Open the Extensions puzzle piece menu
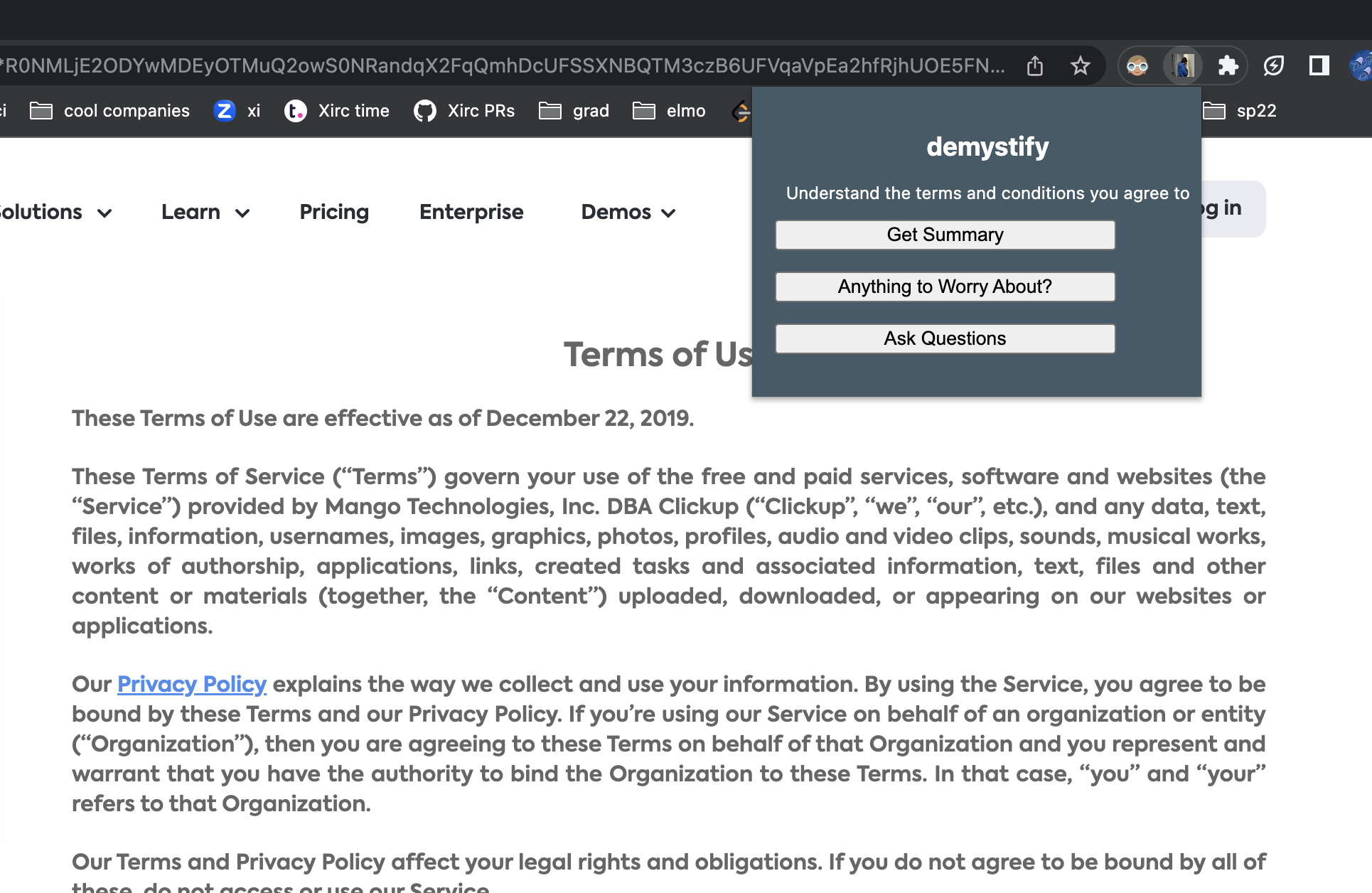The height and width of the screenshot is (893, 1372). click(1228, 66)
